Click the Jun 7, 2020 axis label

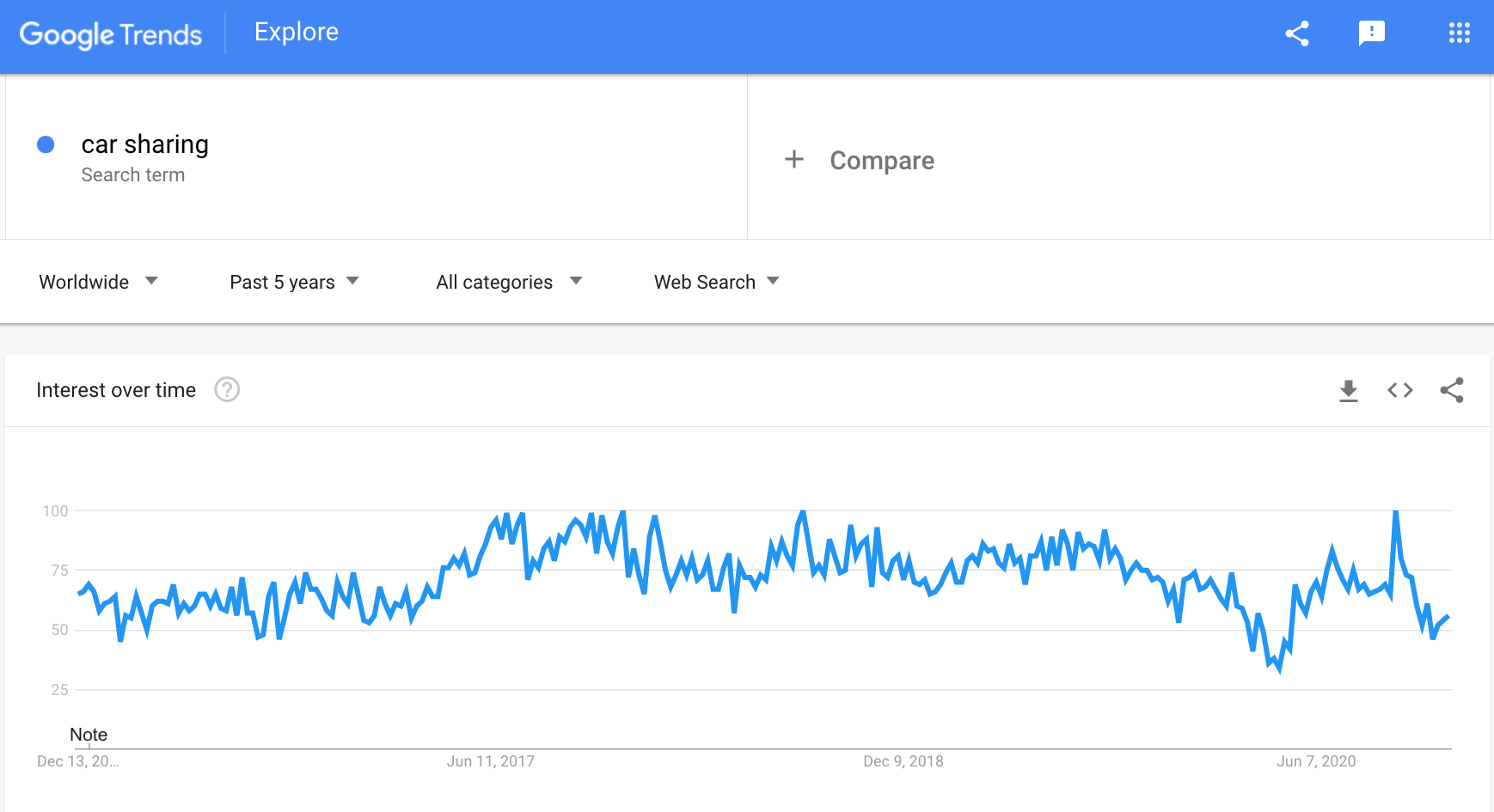coord(1315,761)
